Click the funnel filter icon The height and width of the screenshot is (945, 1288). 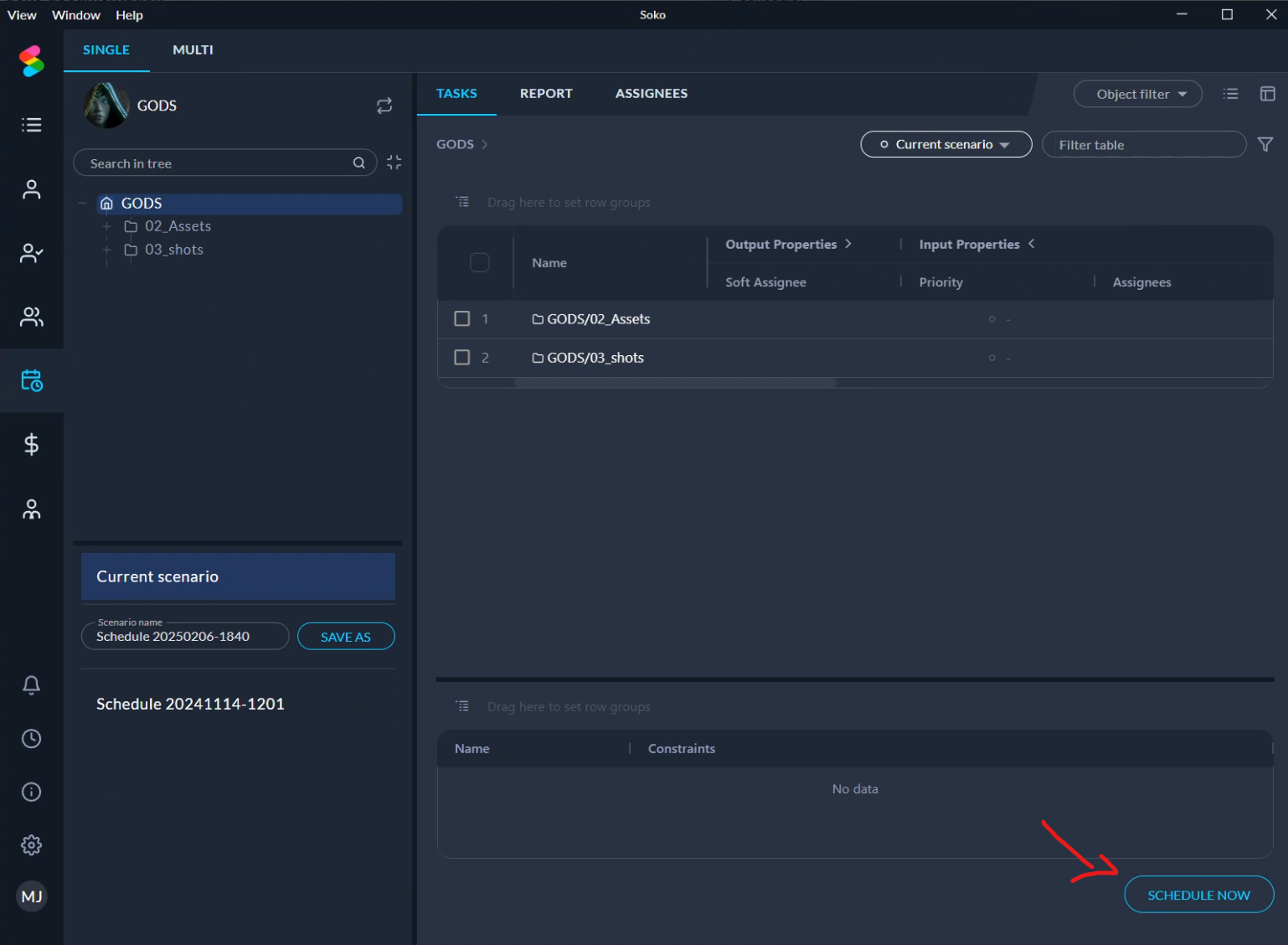point(1265,144)
